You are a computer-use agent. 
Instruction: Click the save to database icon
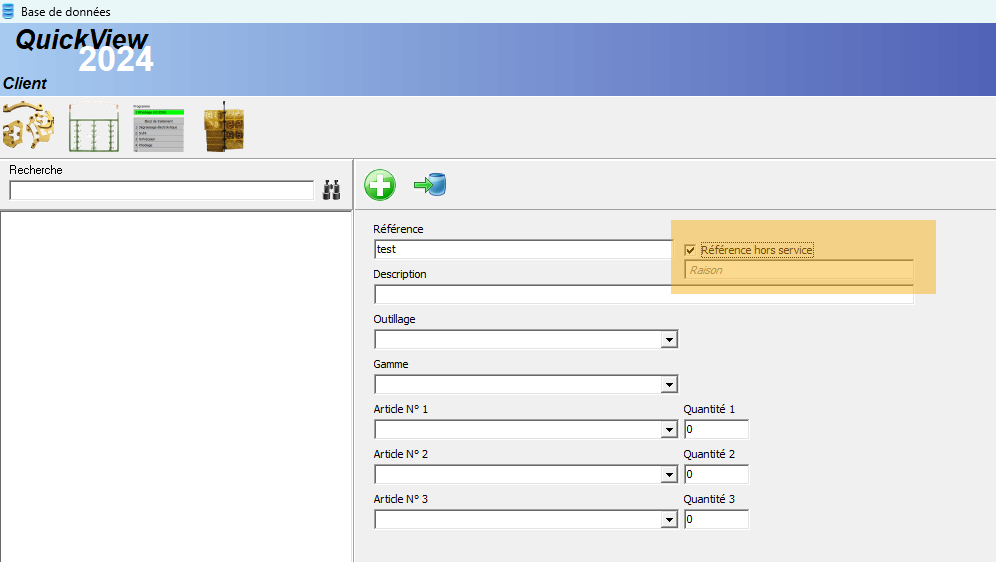[430, 185]
